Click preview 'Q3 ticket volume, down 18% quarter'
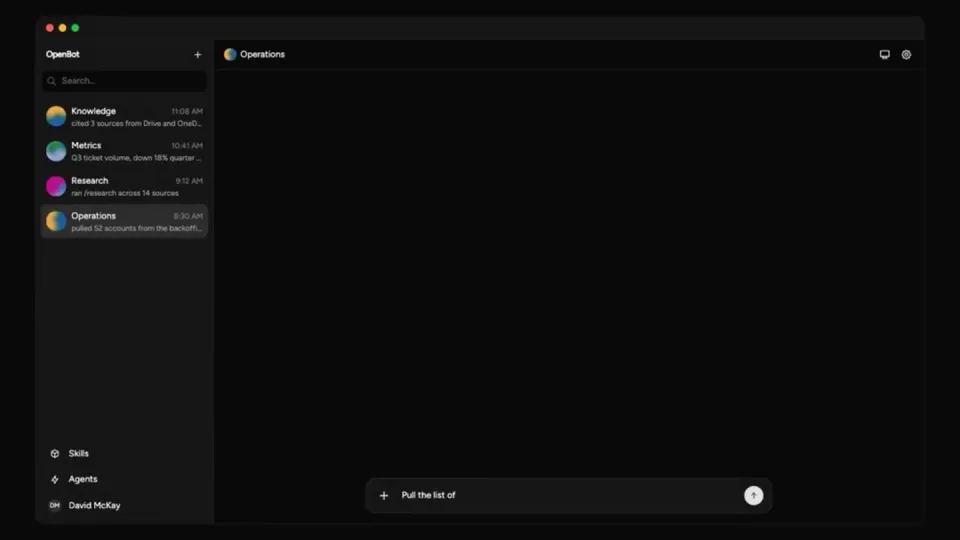Image resolution: width=960 pixels, height=540 pixels. tap(137, 158)
